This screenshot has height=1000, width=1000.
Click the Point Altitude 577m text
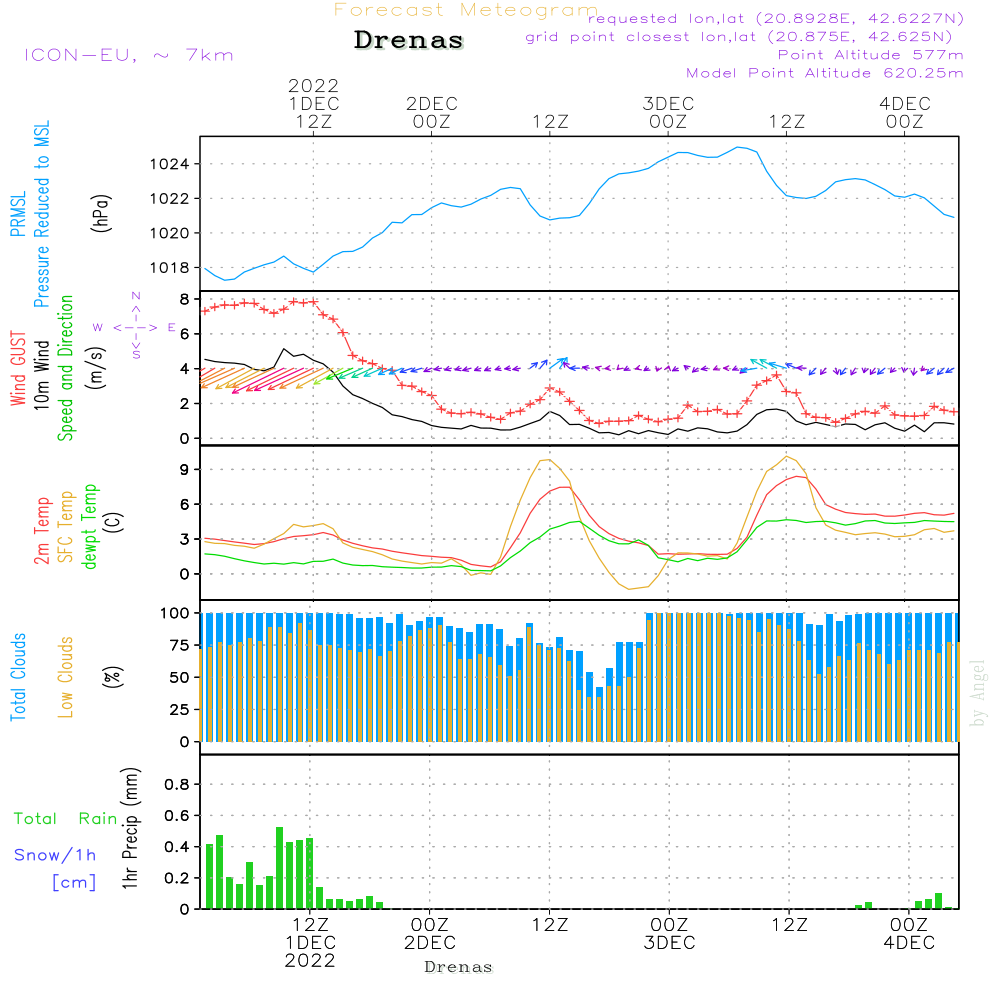pyautogui.click(x=870, y=55)
